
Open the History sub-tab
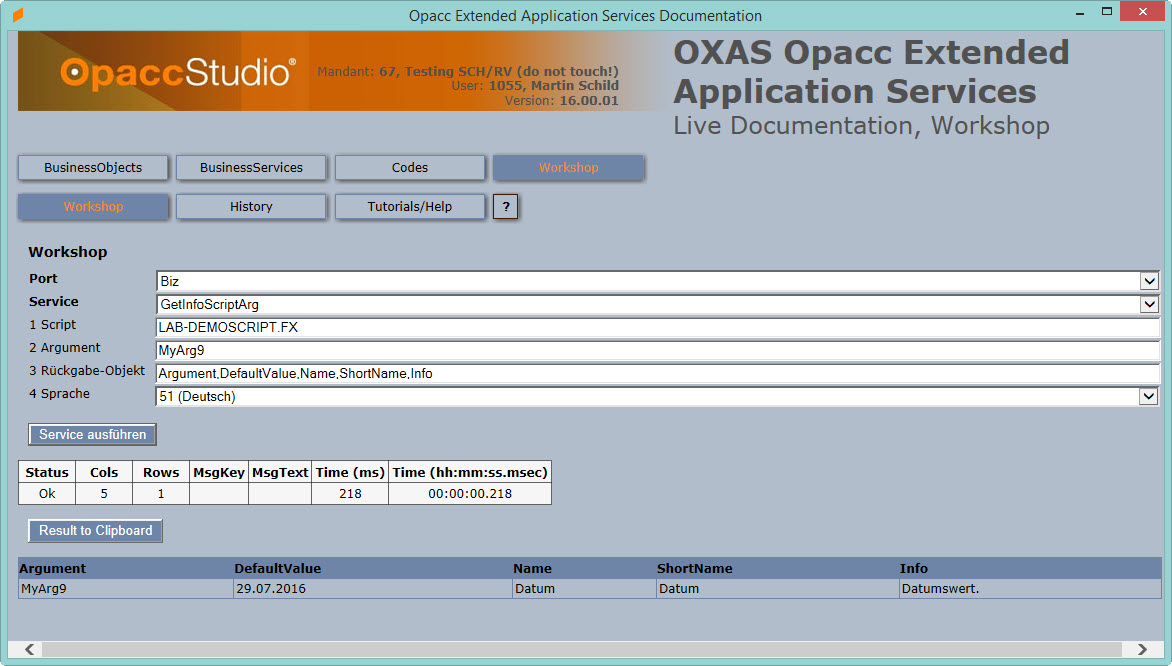(x=251, y=206)
